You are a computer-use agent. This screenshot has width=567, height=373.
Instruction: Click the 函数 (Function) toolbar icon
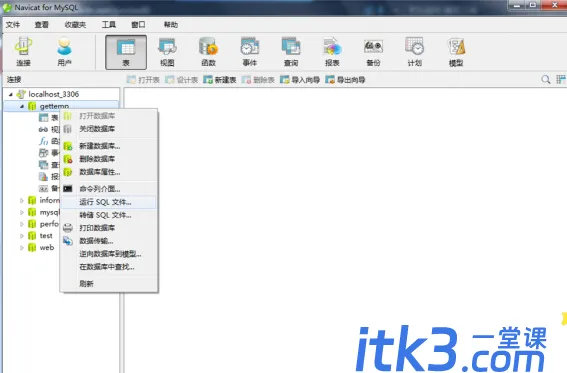pos(208,52)
